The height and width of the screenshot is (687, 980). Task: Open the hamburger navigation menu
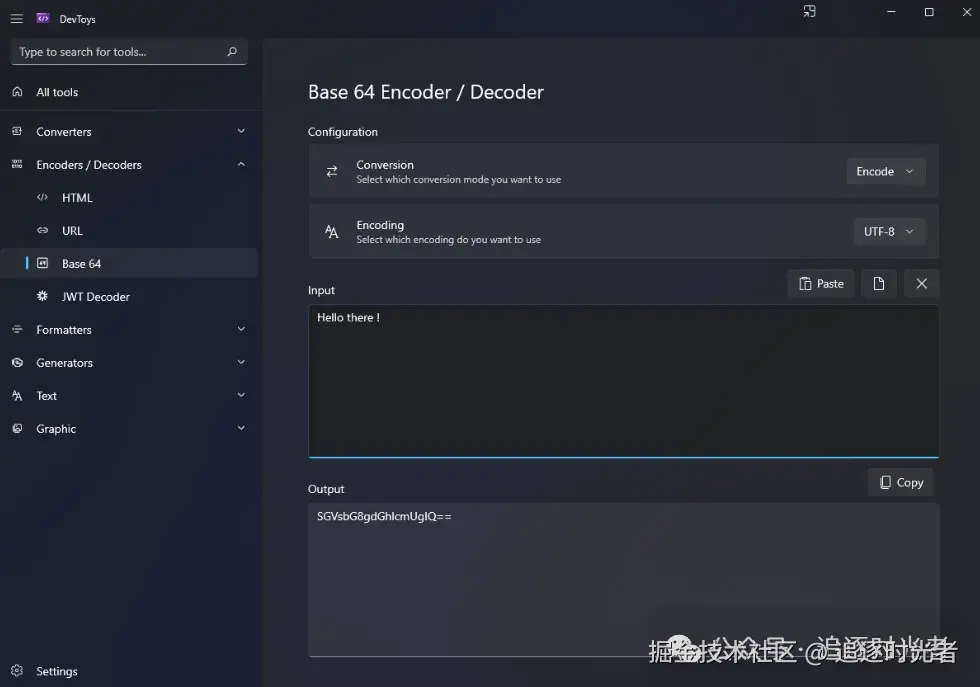(x=17, y=19)
